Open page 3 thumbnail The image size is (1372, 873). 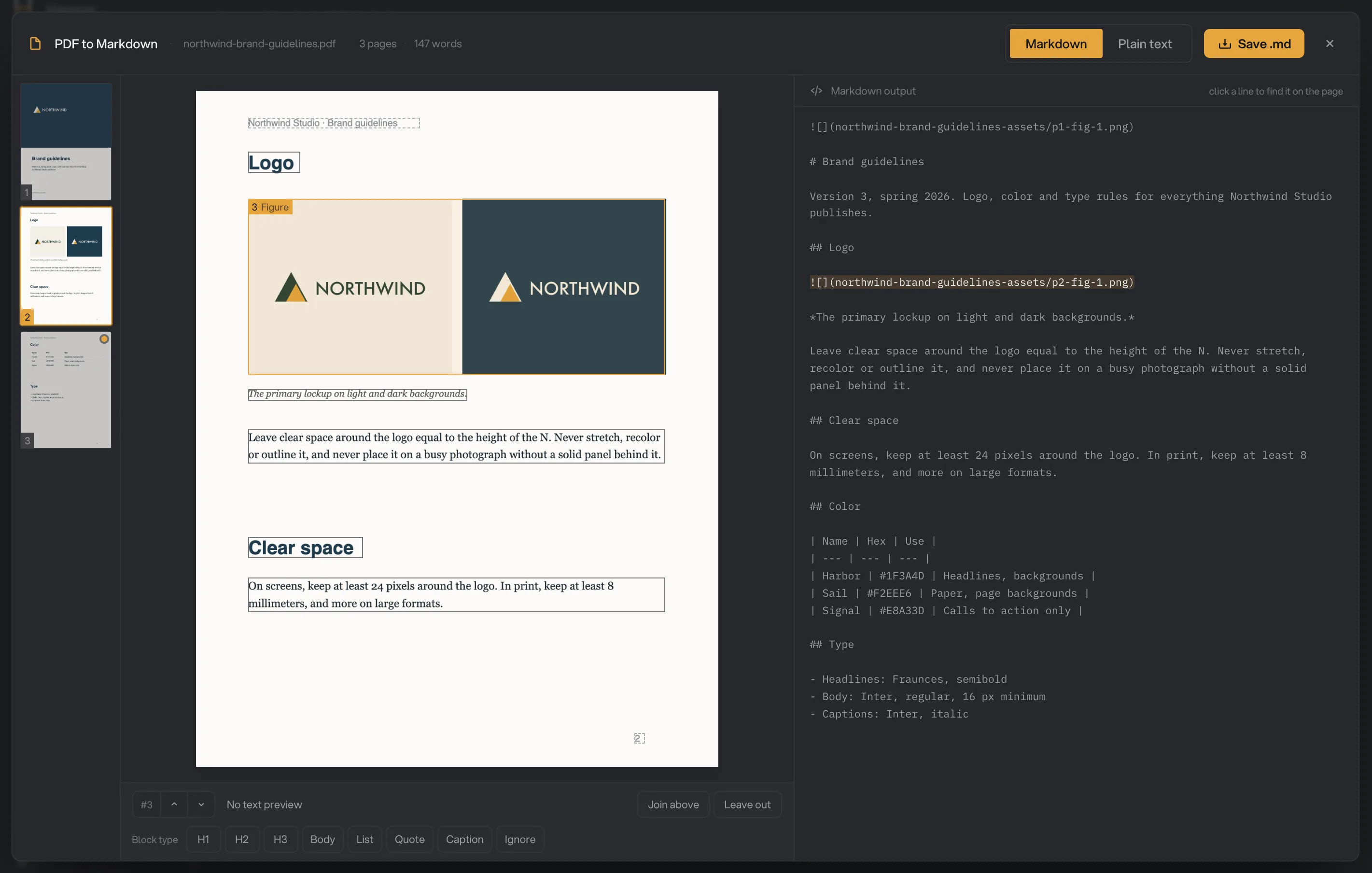click(x=66, y=390)
